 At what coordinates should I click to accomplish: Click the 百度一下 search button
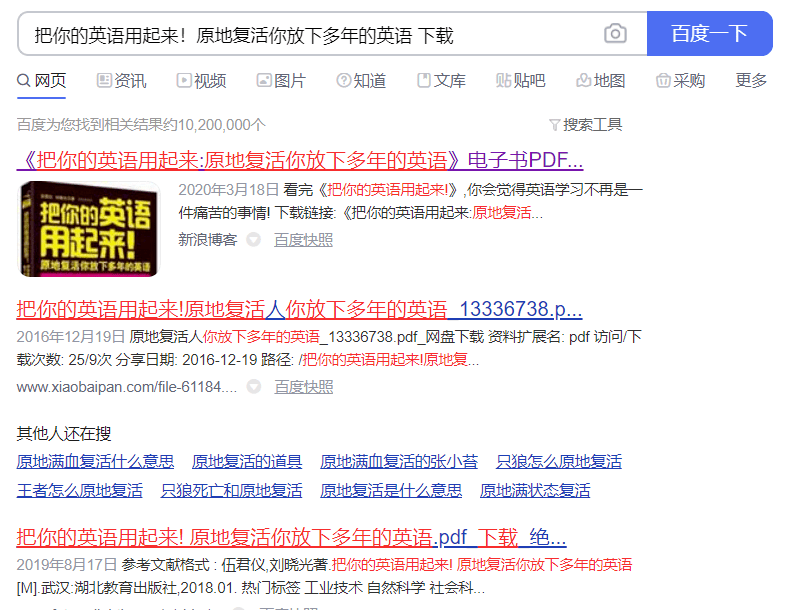[709, 34]
